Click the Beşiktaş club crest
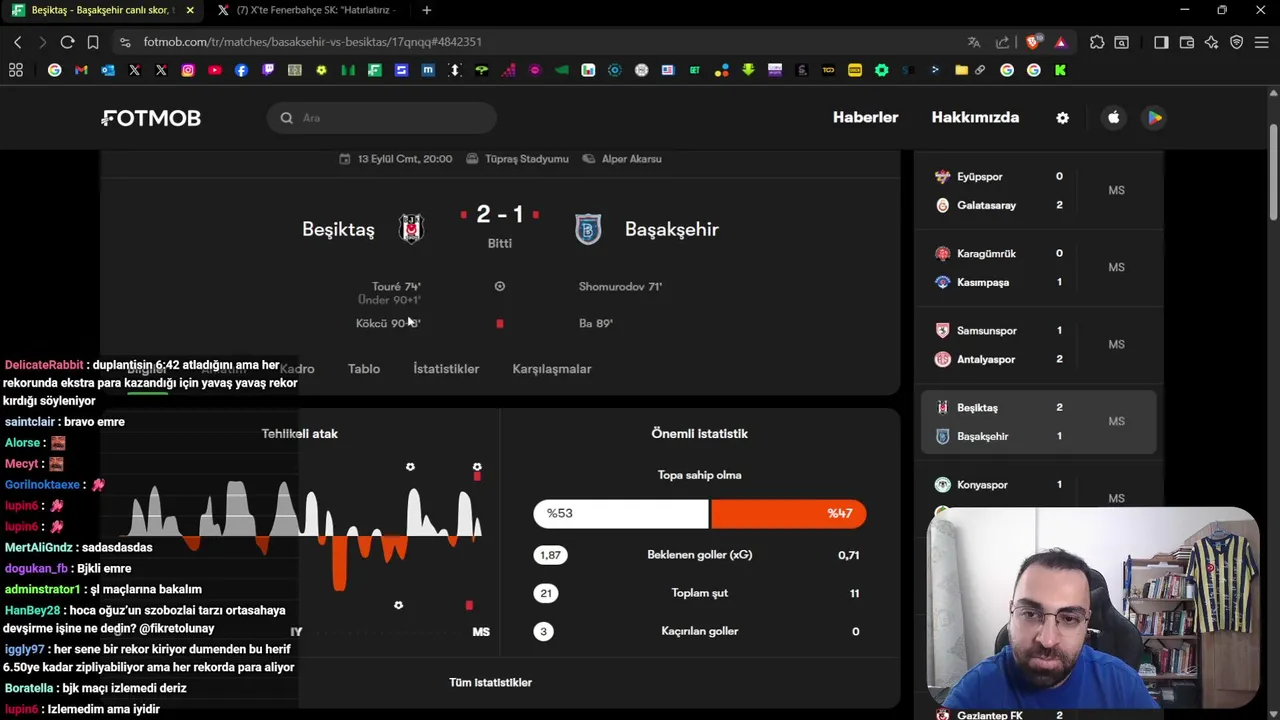This screenshot has width=1280, height=720. 411,229
